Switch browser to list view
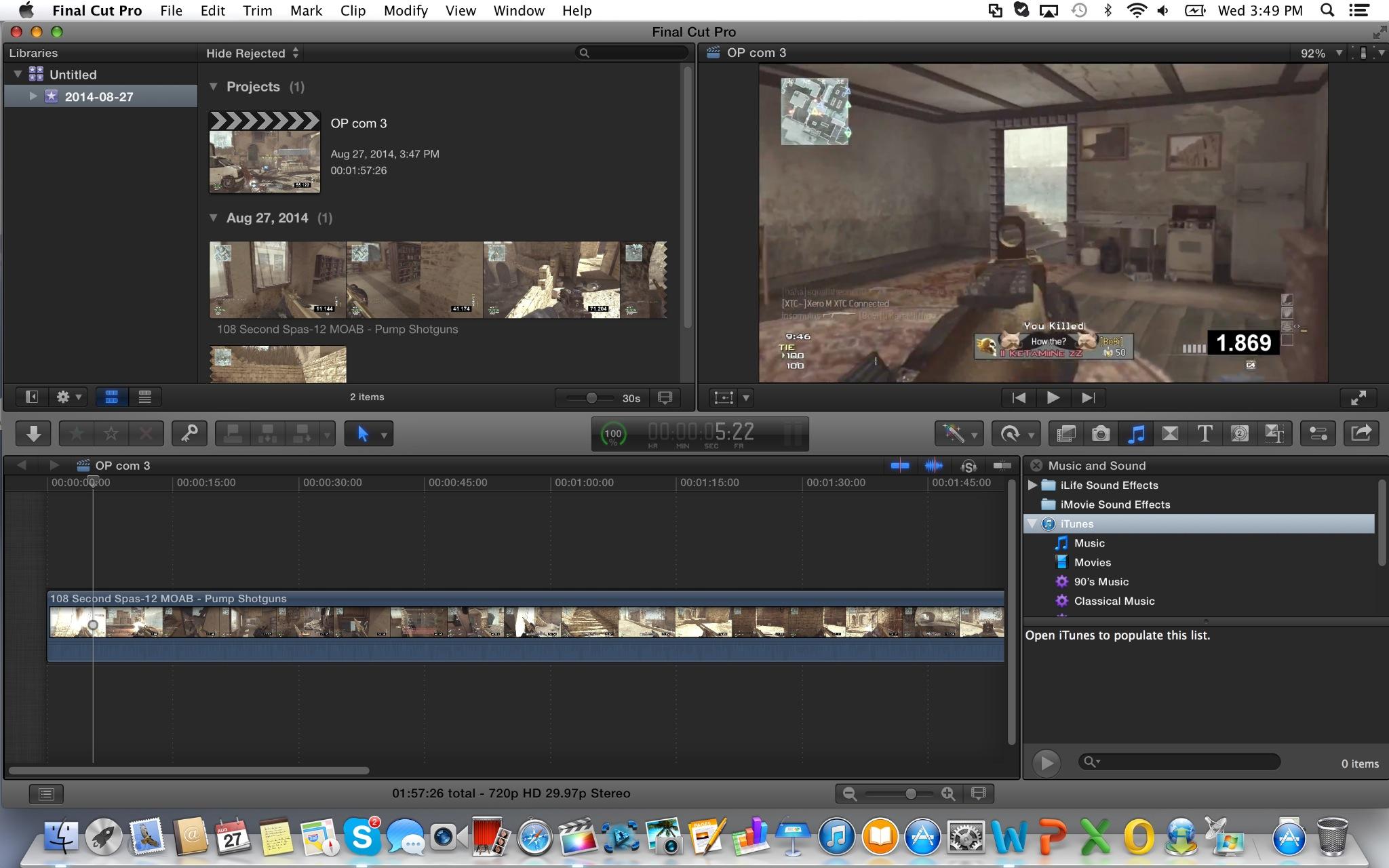The height and width of the screenshot is (868, 1389). coord(144,397)
